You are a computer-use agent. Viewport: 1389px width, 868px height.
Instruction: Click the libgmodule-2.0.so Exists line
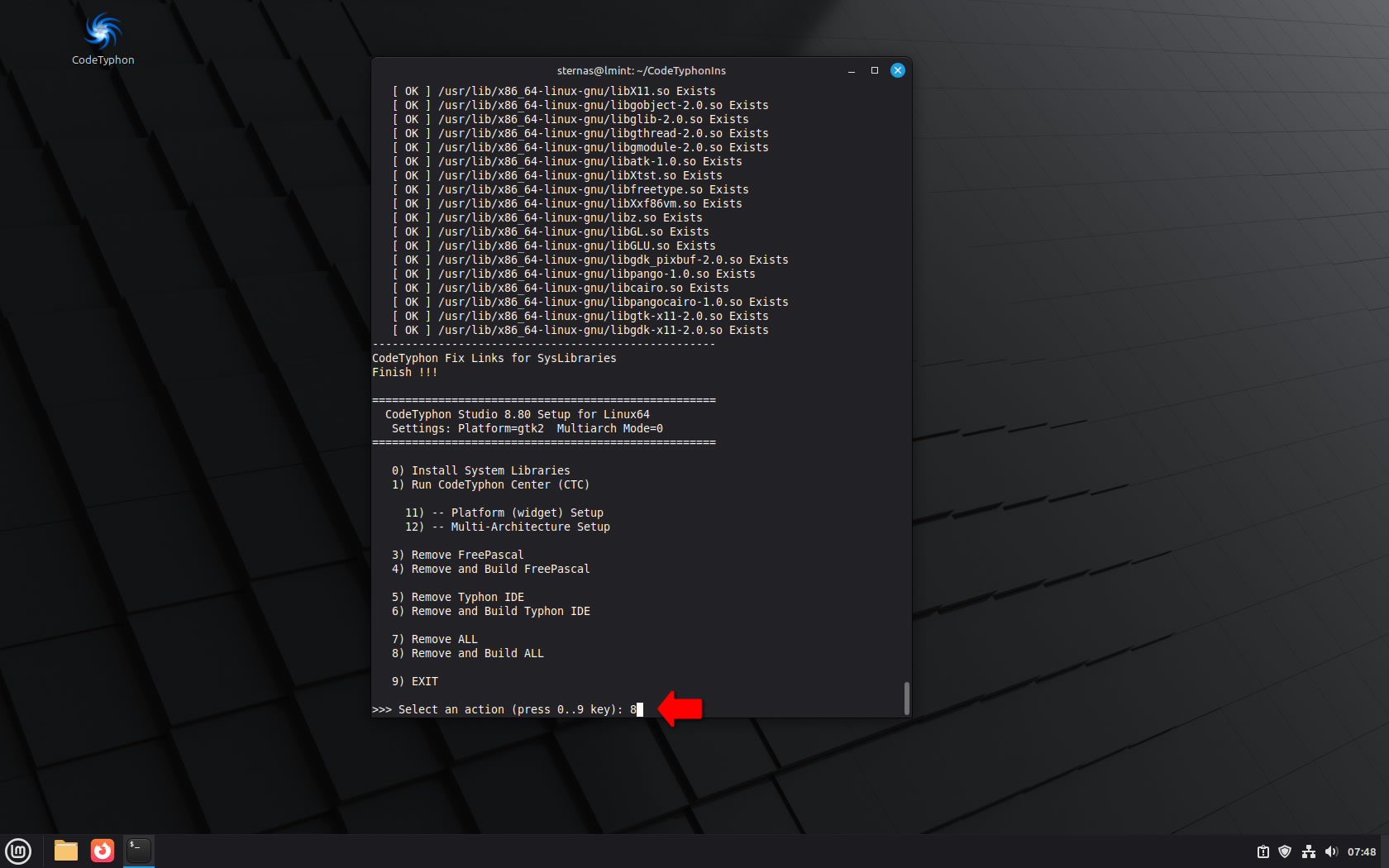click(580, 147)
